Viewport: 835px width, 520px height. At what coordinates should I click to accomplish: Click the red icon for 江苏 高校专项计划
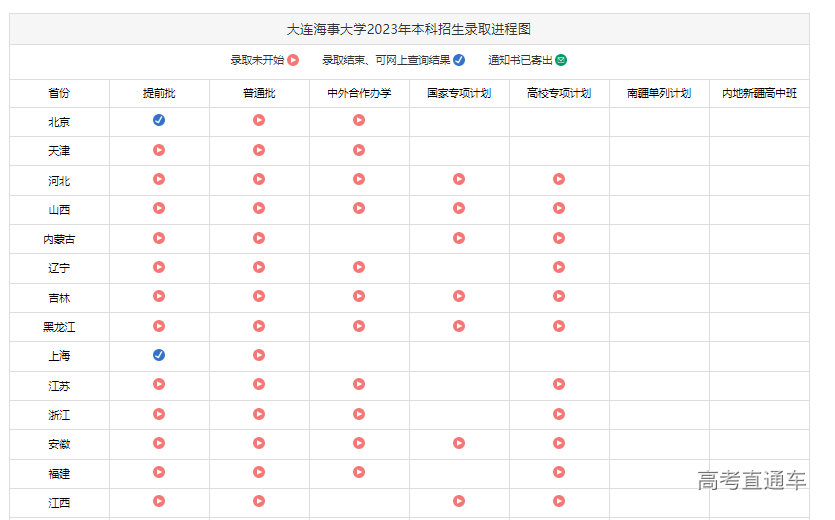point(559,384)
